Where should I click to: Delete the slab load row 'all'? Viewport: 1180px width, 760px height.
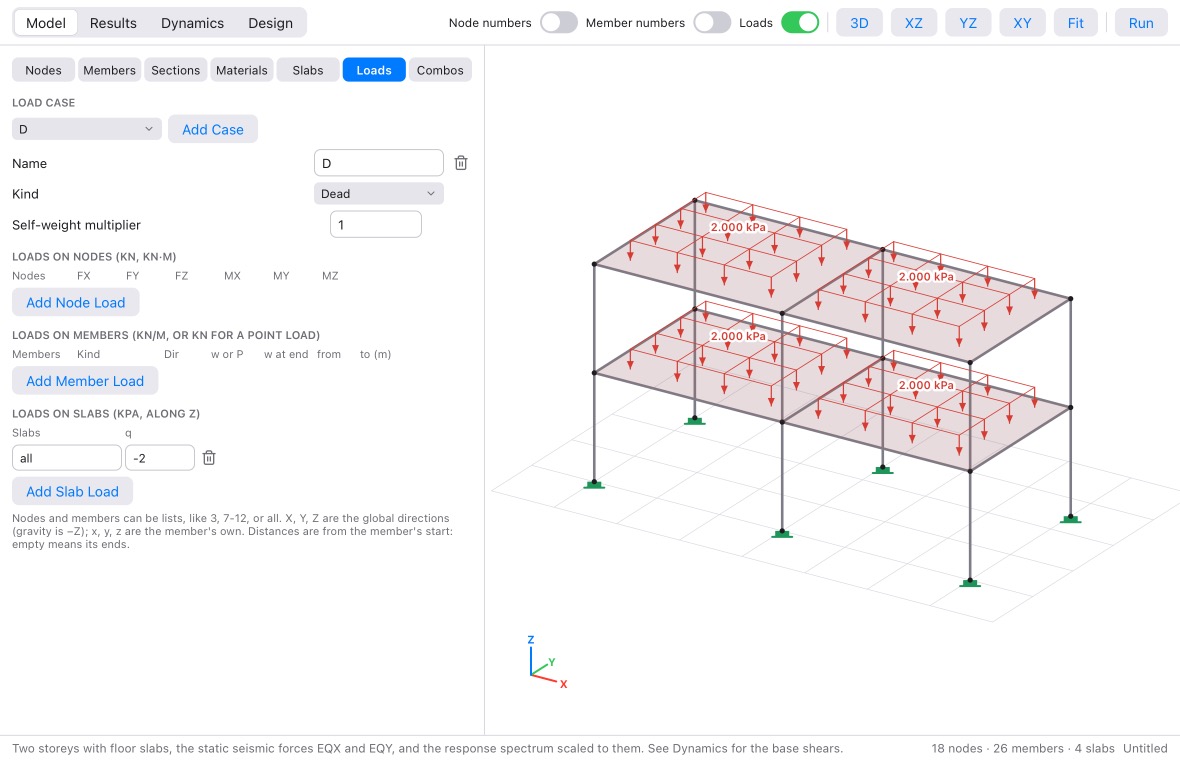(209, 458)
